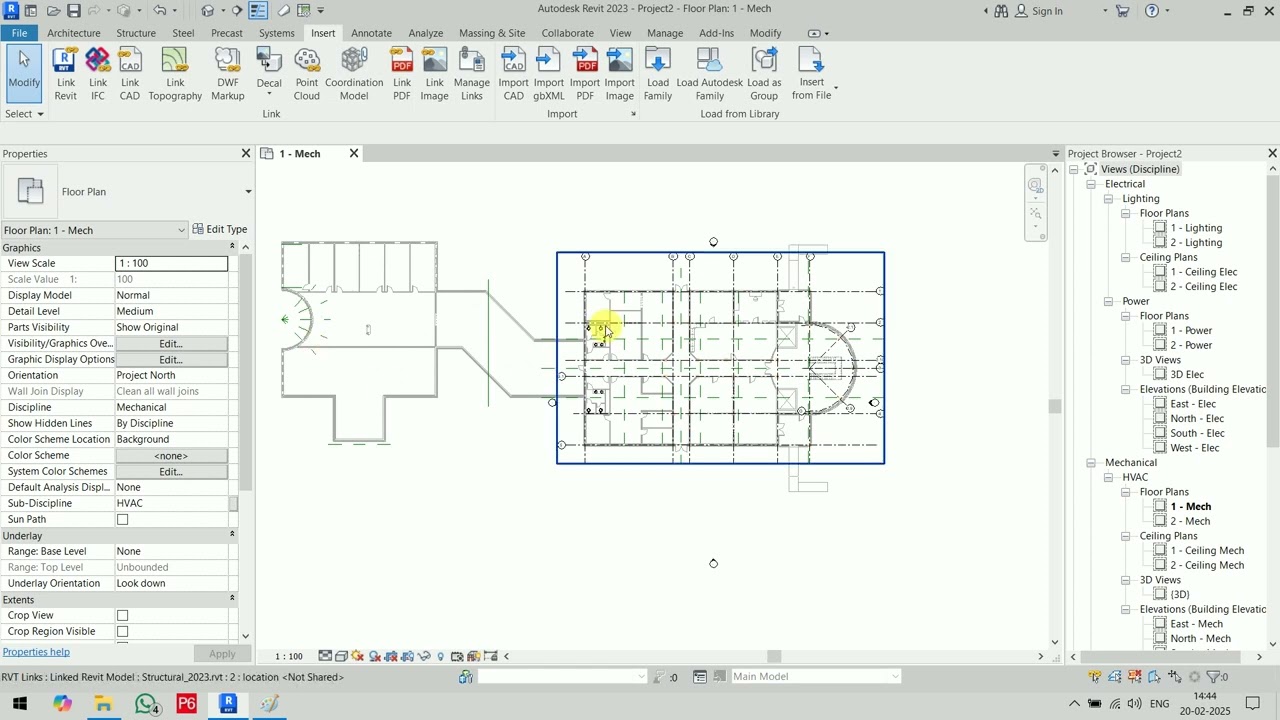Screen dimensions: 1280x720
Task: Select the Link Revit tool
Action: (x=65, y=74)
